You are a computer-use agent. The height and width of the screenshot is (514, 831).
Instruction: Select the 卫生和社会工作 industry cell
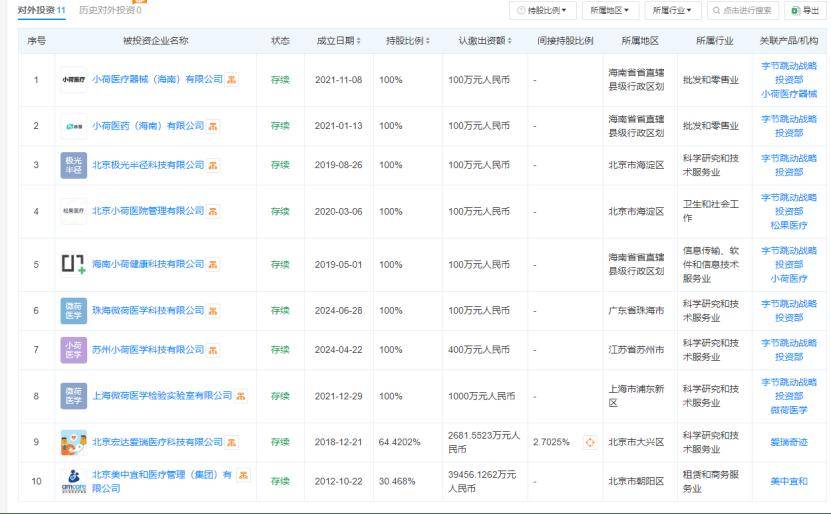click(x=711, y=211)
